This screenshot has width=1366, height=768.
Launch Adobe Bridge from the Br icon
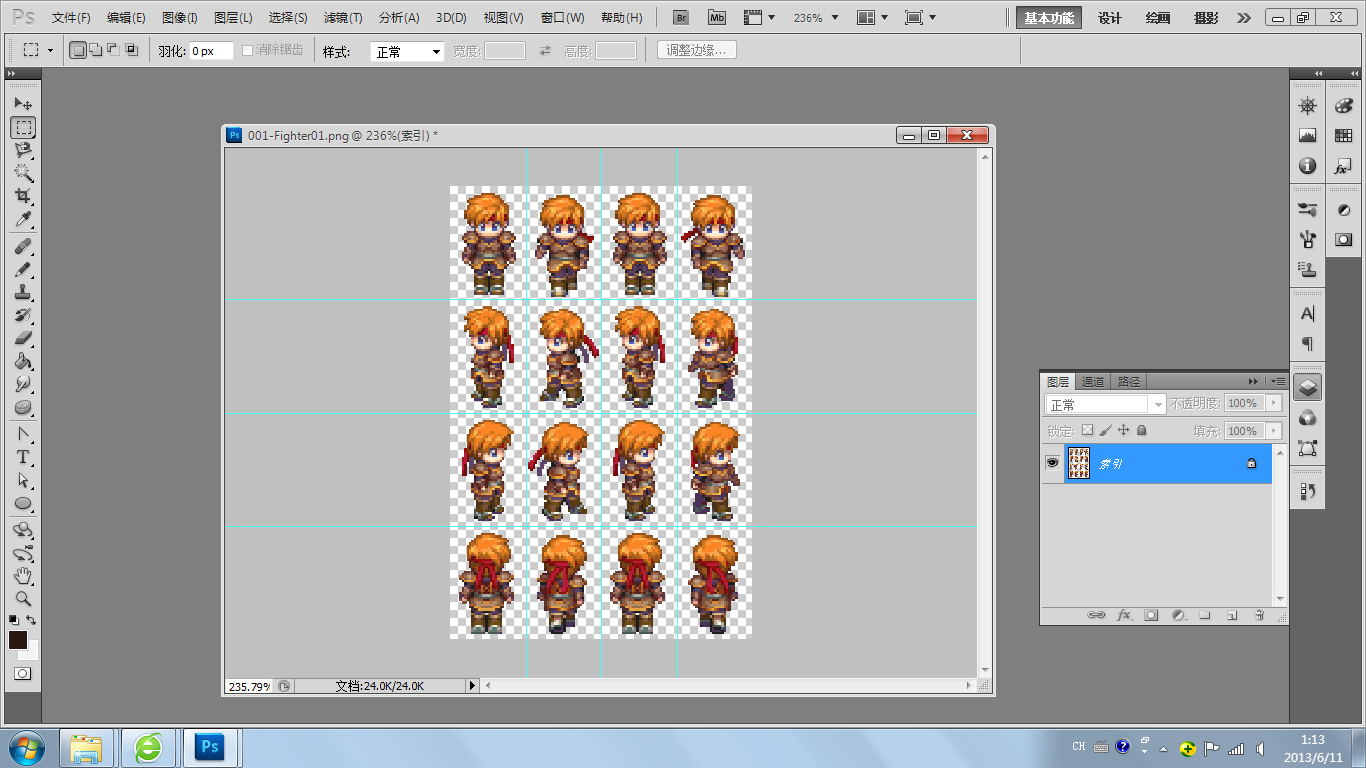pos(681,18)
